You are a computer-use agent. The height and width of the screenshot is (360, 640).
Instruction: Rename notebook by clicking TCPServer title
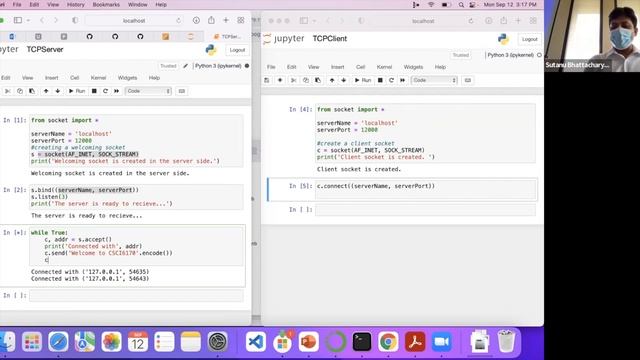(45, 49)
